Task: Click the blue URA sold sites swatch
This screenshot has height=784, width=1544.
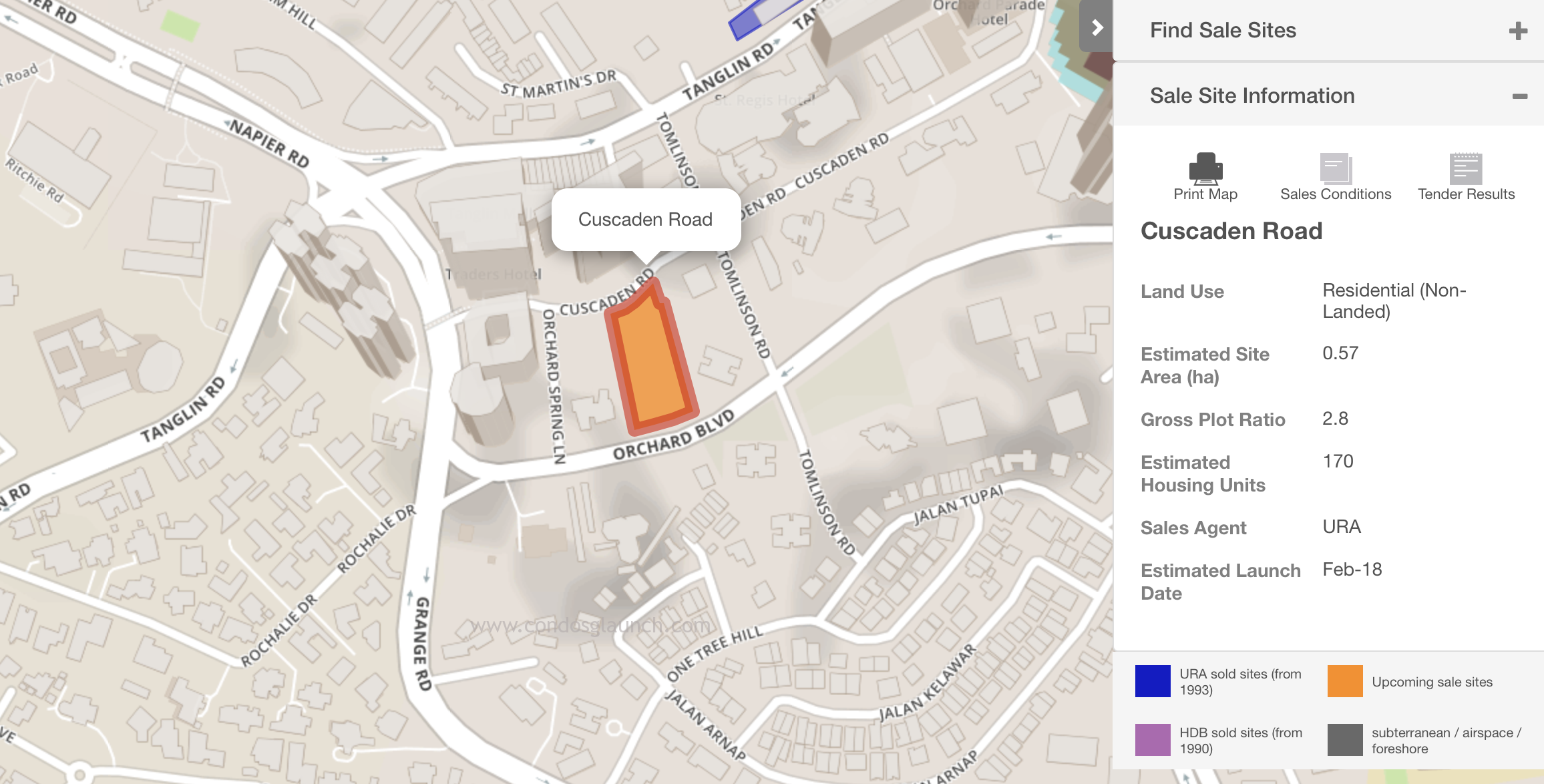Action: coord(1153,682)
